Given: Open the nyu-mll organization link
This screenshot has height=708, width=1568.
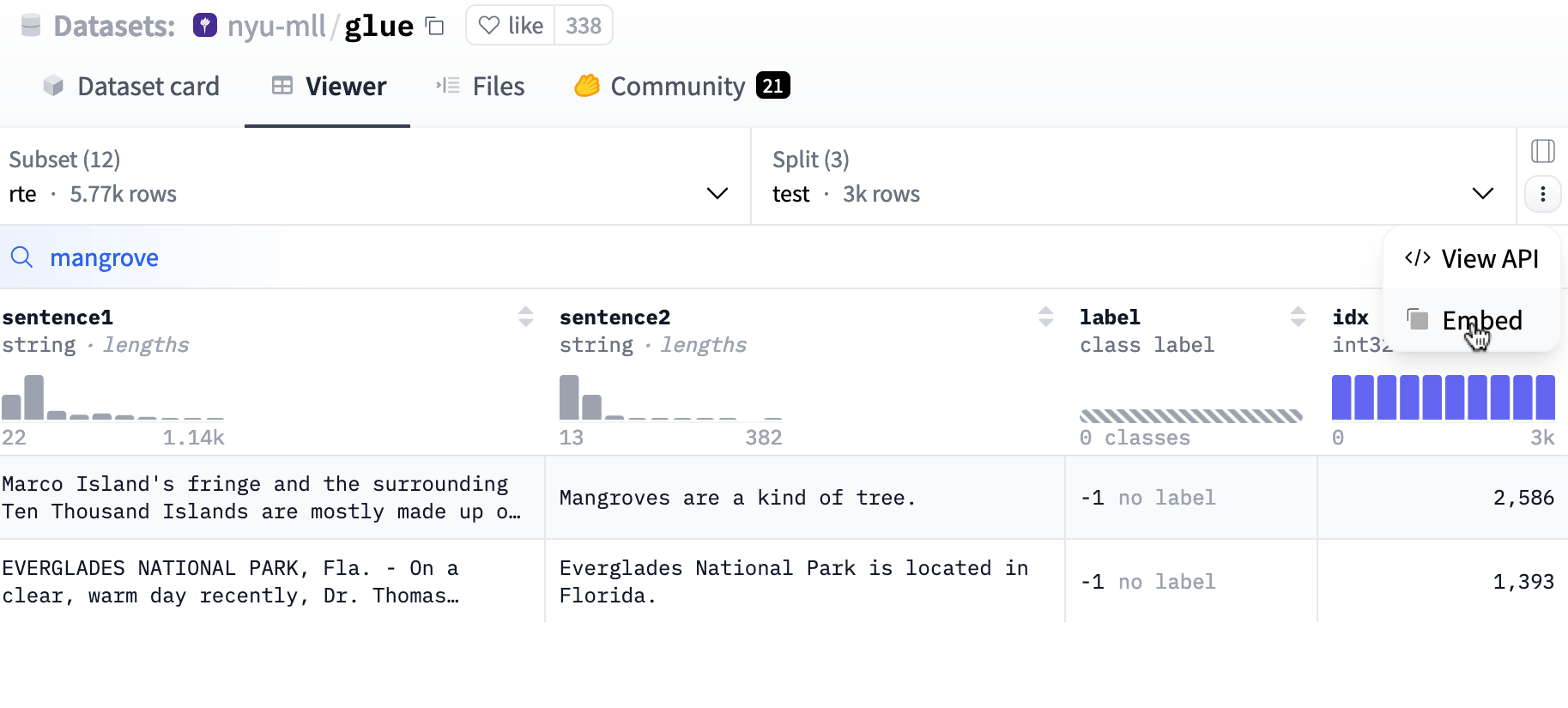Looking at the screenshot, I should tap(275, 27).
